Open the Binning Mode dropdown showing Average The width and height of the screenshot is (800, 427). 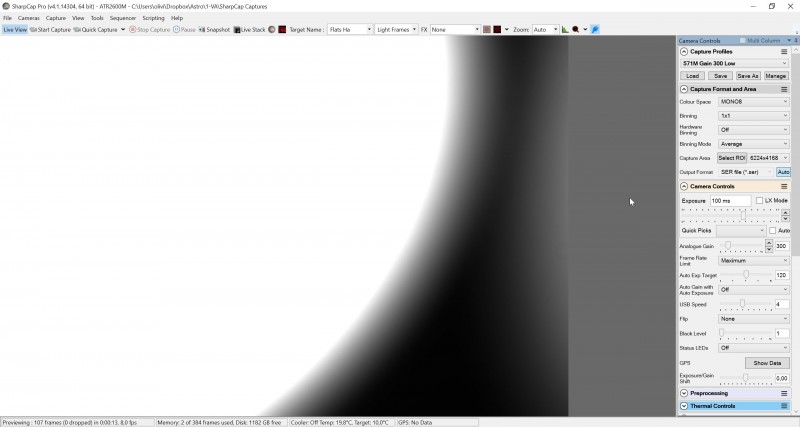click(754, 144)
